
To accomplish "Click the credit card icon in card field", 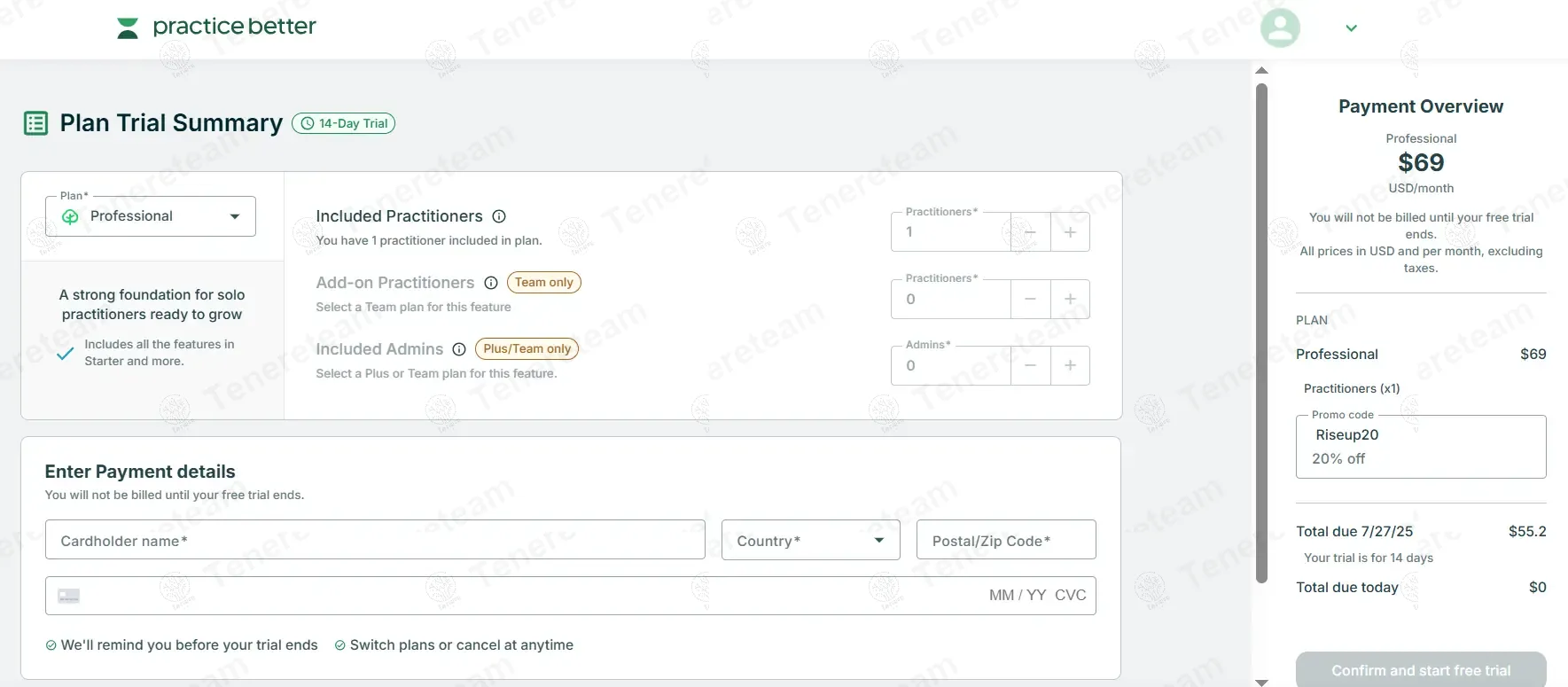I will tap(69, 596).
